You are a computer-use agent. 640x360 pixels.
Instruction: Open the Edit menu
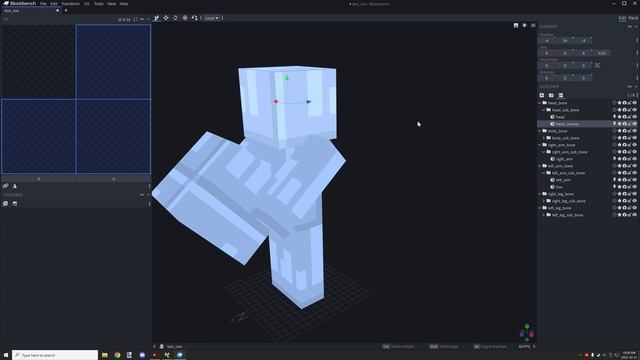tap(54, 4)
